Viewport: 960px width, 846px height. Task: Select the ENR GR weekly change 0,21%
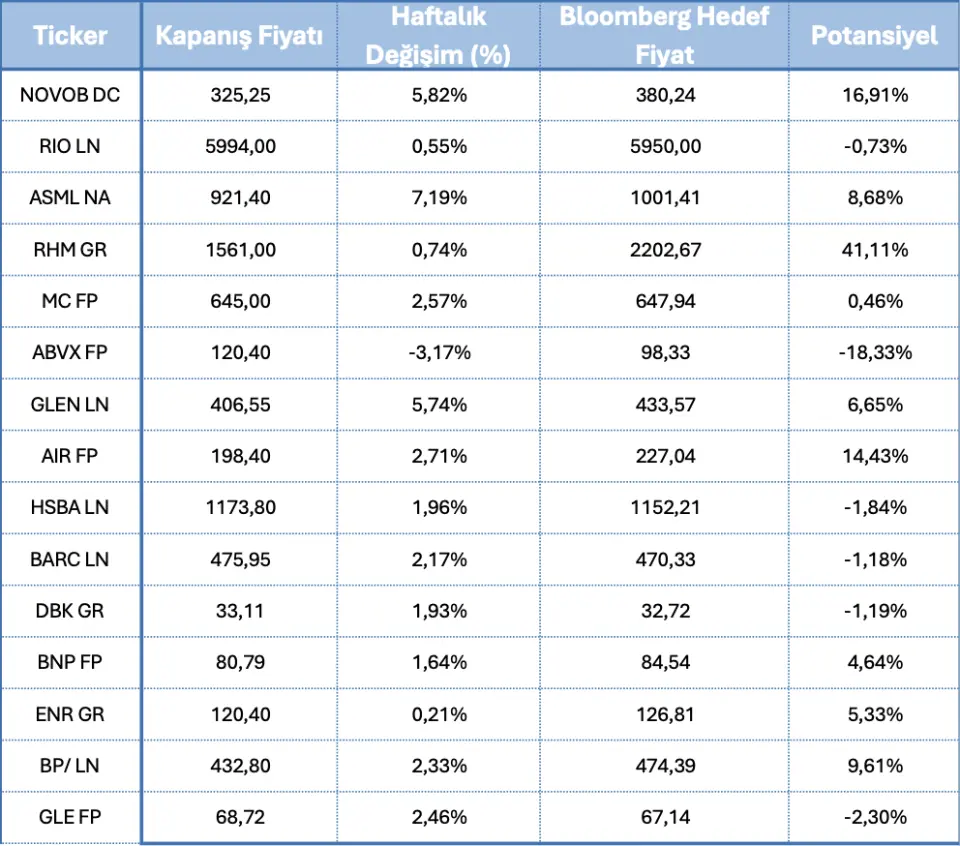pyautogui.click(x=439, y=714)
